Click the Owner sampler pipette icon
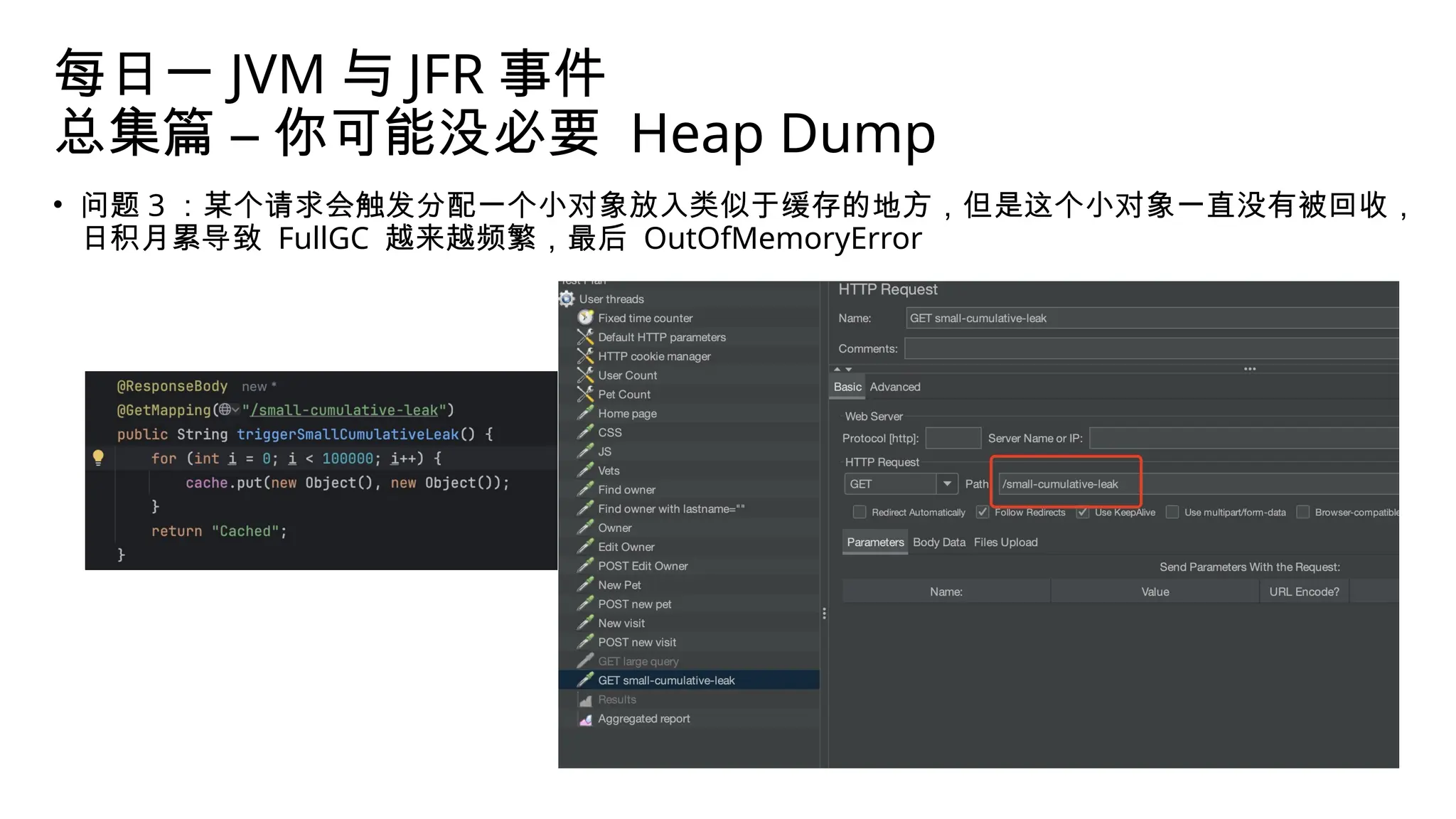The width and height of the screenshot is (1456, 819). coord(585,528)
